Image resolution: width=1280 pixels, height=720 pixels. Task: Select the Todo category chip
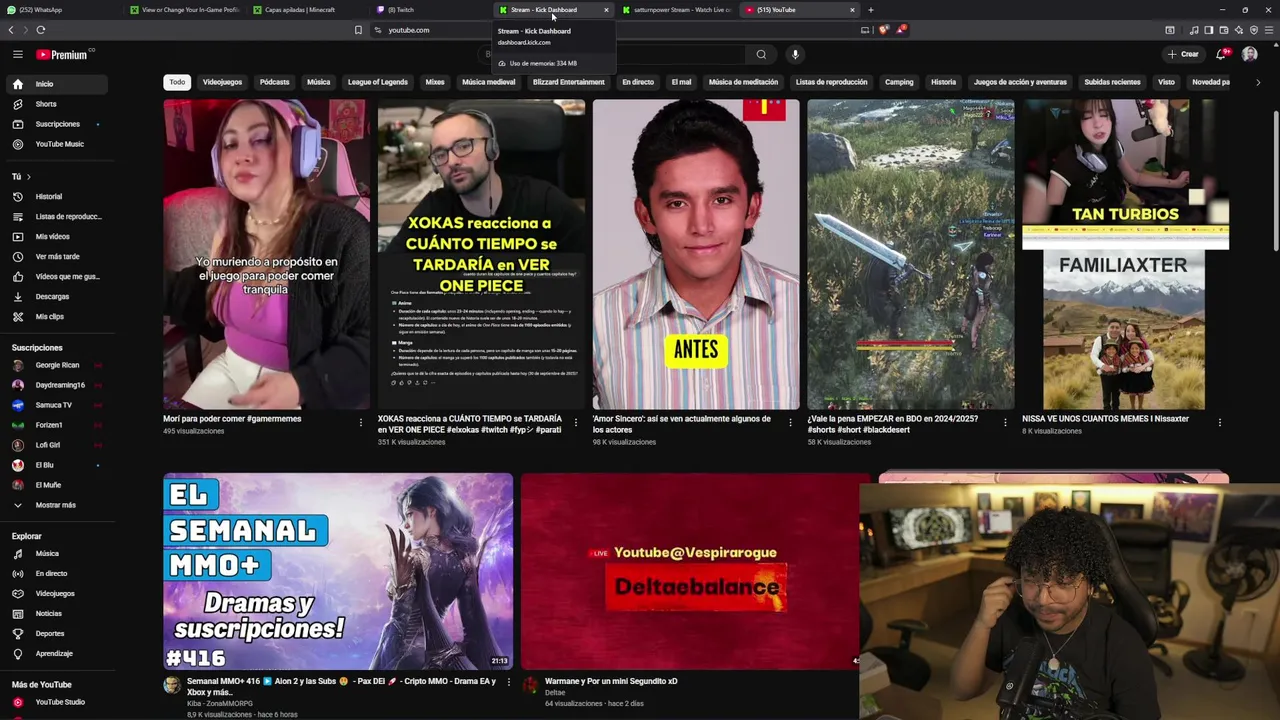(x=177, y=82)
